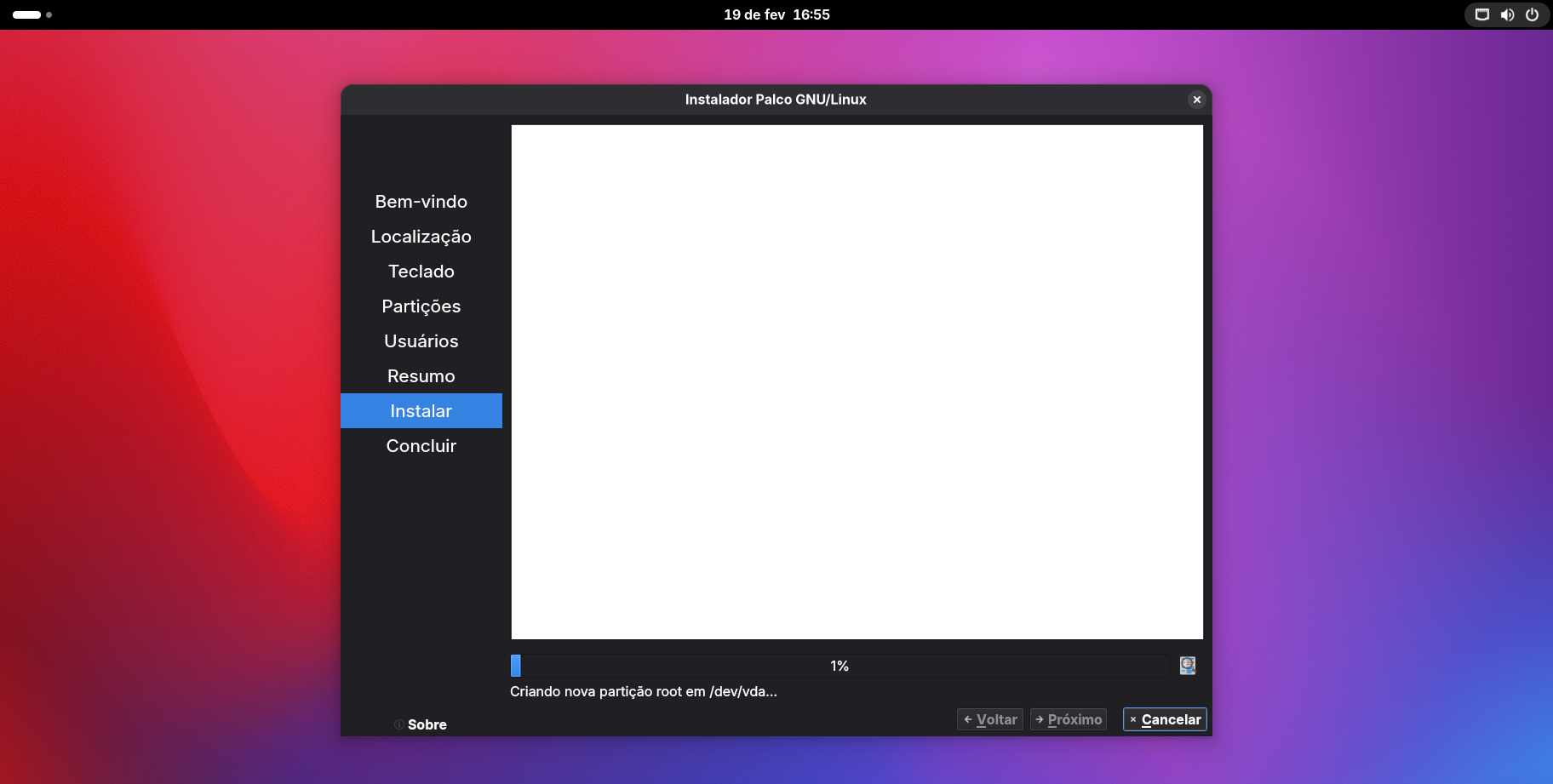
Task: Click the wired network status icon
Action: (x=1482, y=14)
